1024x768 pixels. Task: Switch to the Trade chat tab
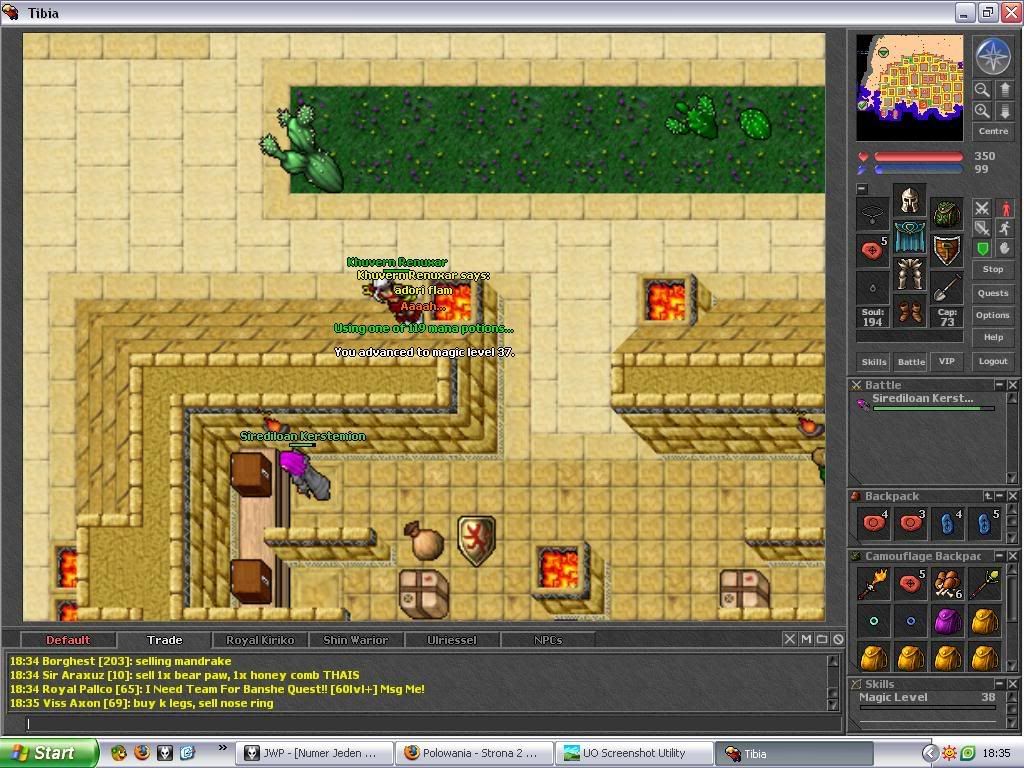[x=165, y=640]
